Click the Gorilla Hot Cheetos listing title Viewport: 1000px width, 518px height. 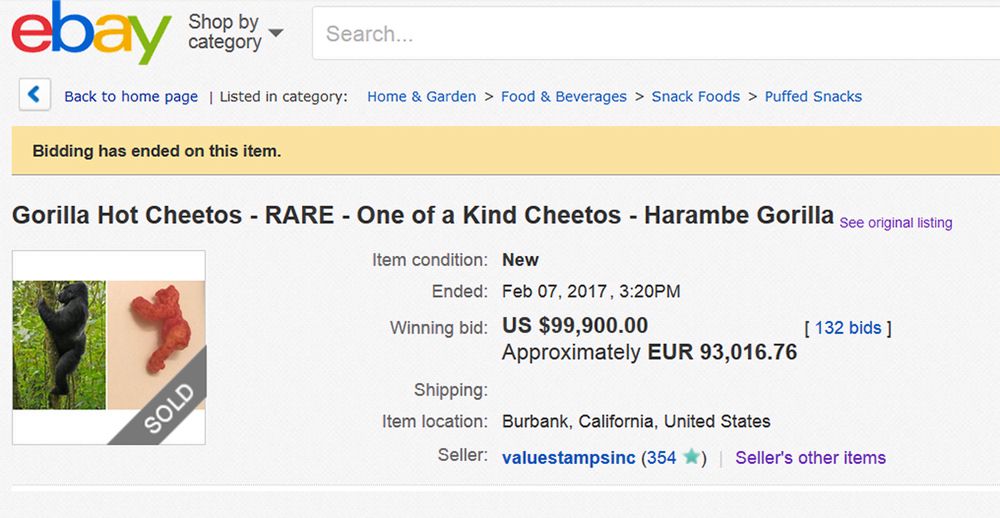[x=423, y=215]
